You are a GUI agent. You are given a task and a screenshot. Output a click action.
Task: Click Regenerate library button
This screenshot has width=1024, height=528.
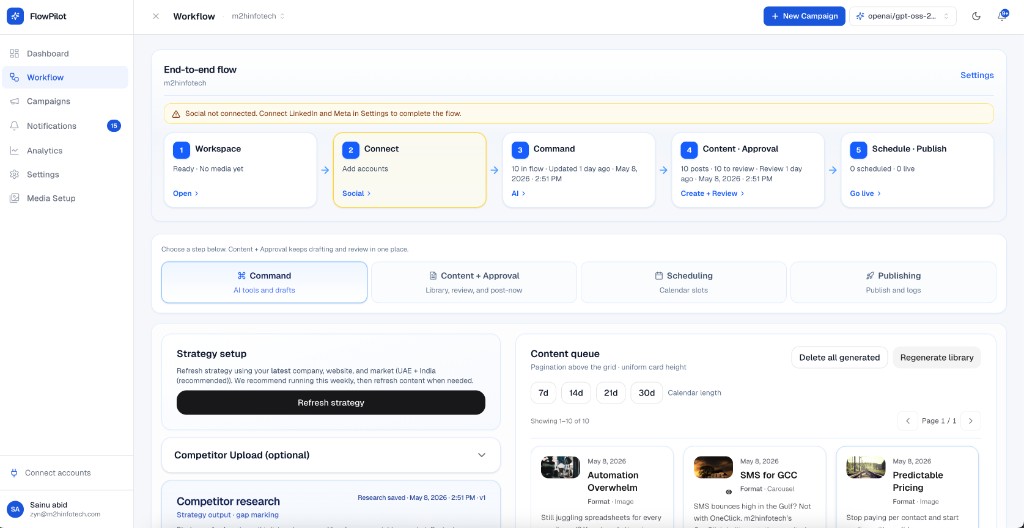point(936,357)
